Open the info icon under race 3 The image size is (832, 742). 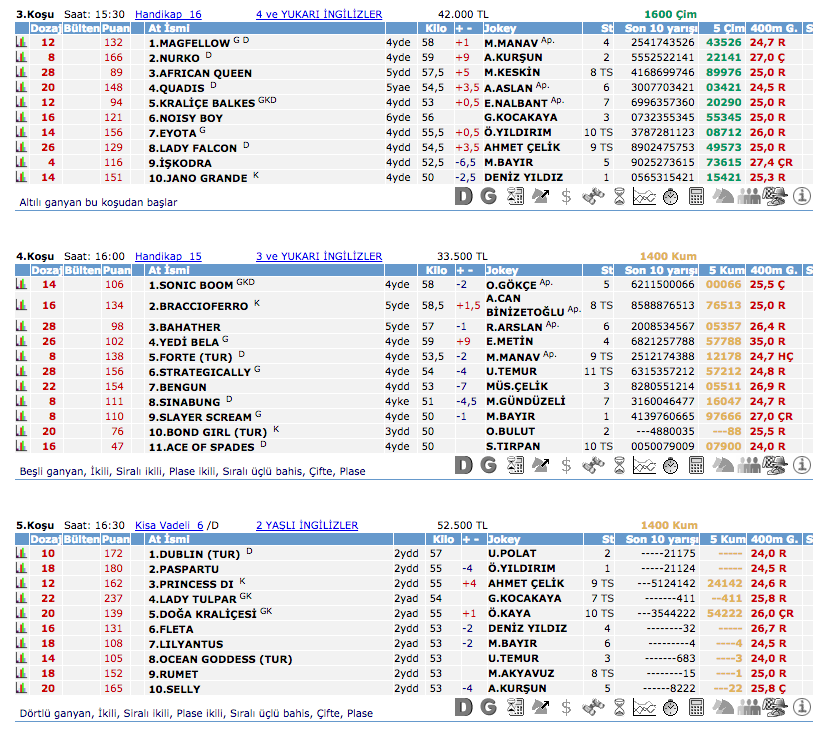[x=801, y=197]
